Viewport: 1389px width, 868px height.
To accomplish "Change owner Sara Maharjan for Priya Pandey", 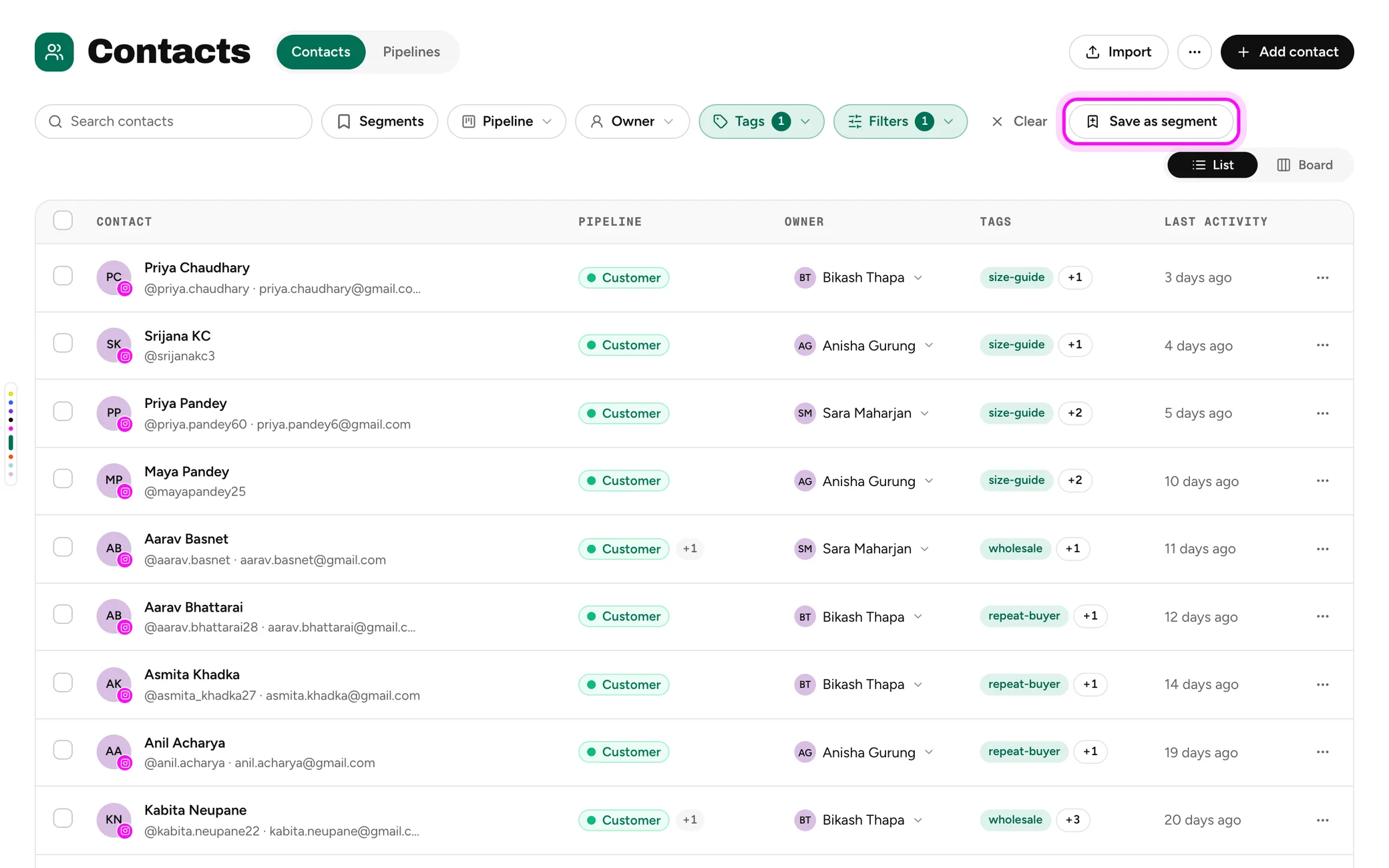I will (x=861, y=413).
